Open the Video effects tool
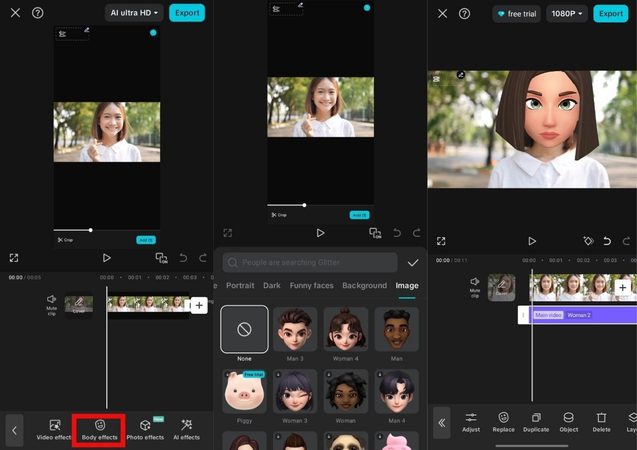 (x=55, y=429)
